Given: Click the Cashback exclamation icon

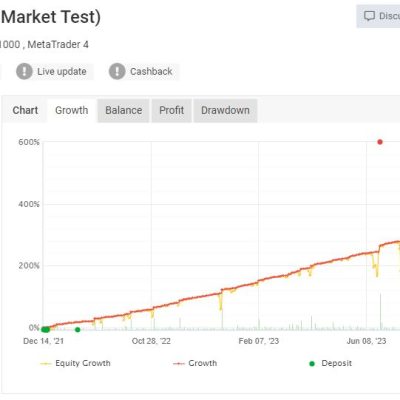Looking at the screenshot, I should 117,71.
